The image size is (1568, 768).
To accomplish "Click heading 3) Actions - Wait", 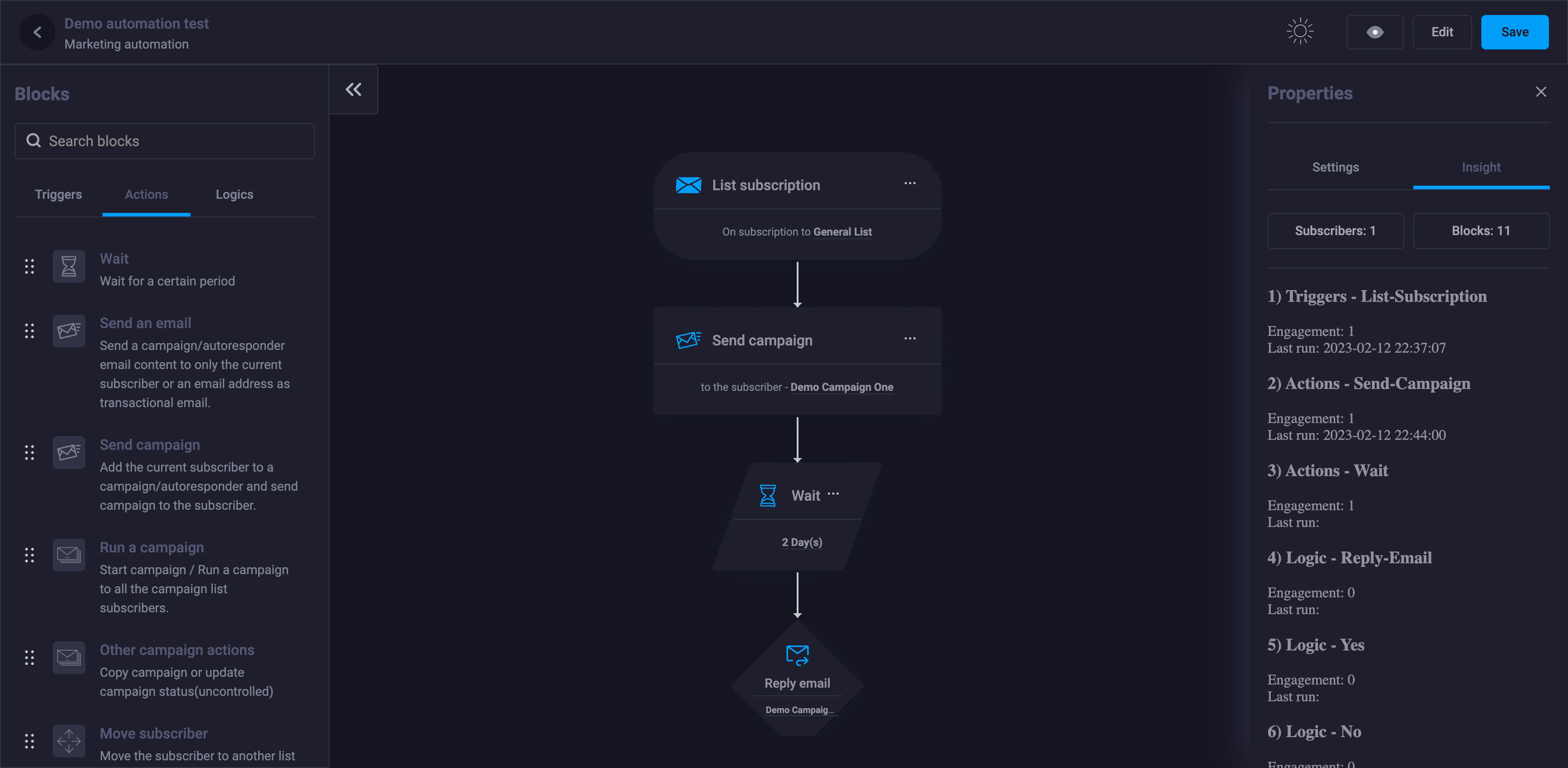I will [x=1327, y=471].
